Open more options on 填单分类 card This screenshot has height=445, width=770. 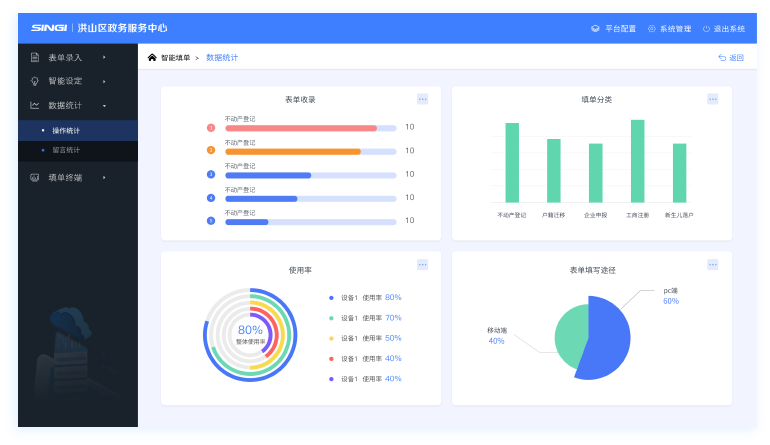pos(713,99)
